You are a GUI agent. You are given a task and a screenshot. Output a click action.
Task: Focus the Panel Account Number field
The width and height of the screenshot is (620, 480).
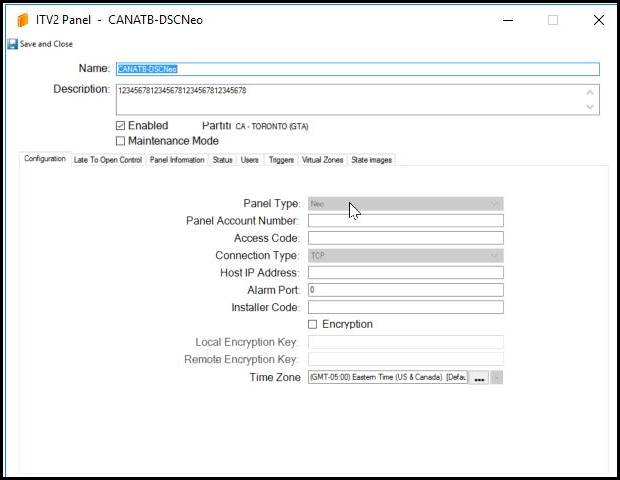[x=405, y=221]
